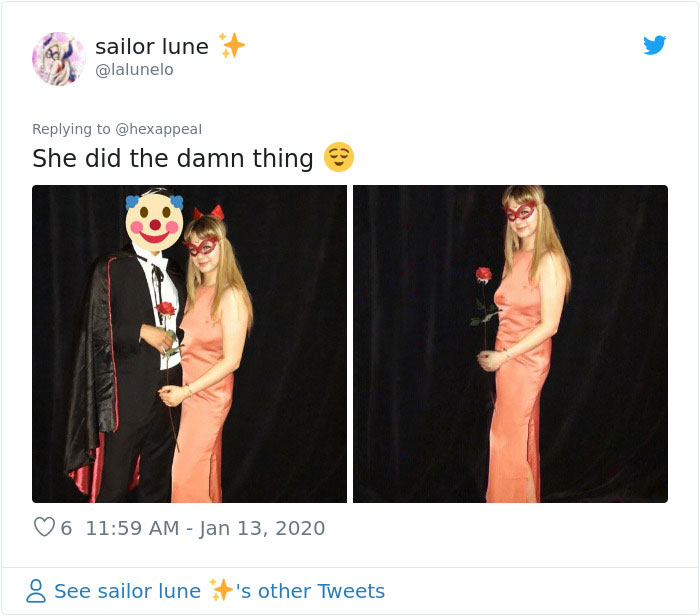Click the sparkles emoji beside the display name
Image resolution: width=700 pixels, height=616 pixels.
pos(232,46)
